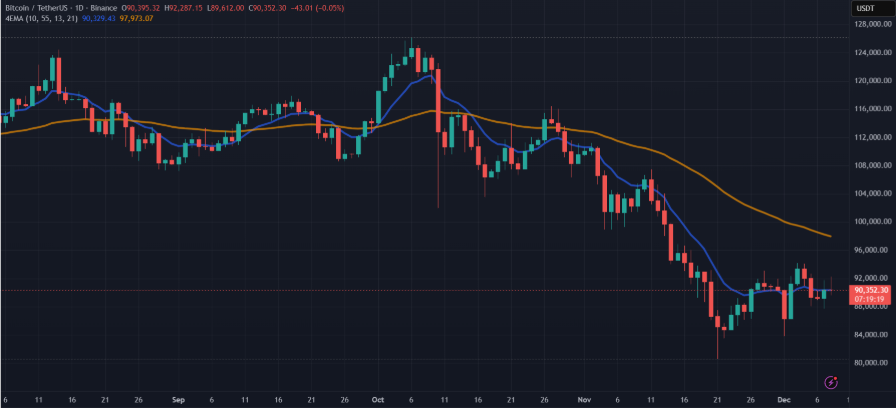Click the 80,000.00 price axis label
Screen dimensions: 896x408
[873, 363]
